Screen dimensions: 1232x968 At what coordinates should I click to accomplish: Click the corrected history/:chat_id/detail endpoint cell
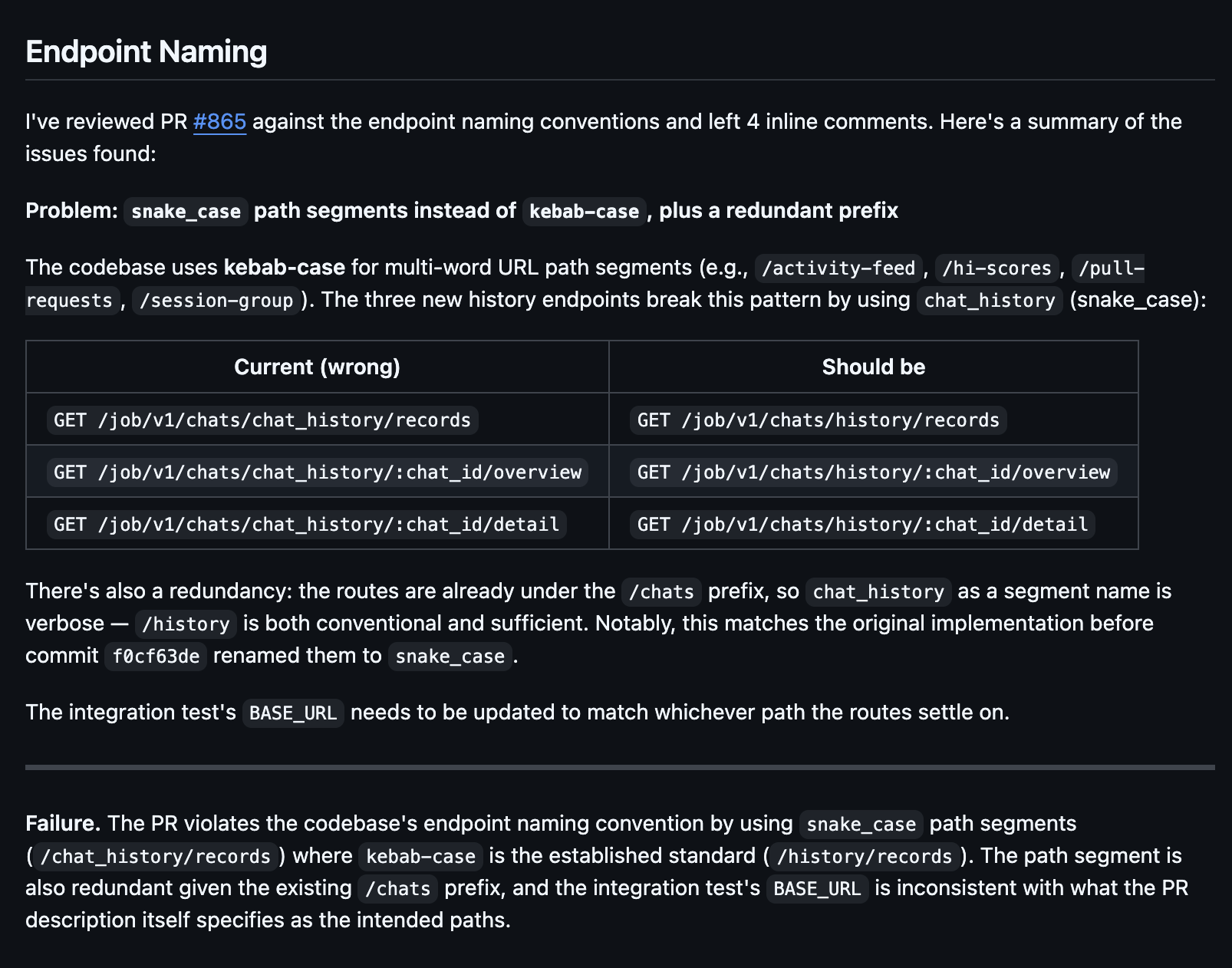[x=862, y=525]
